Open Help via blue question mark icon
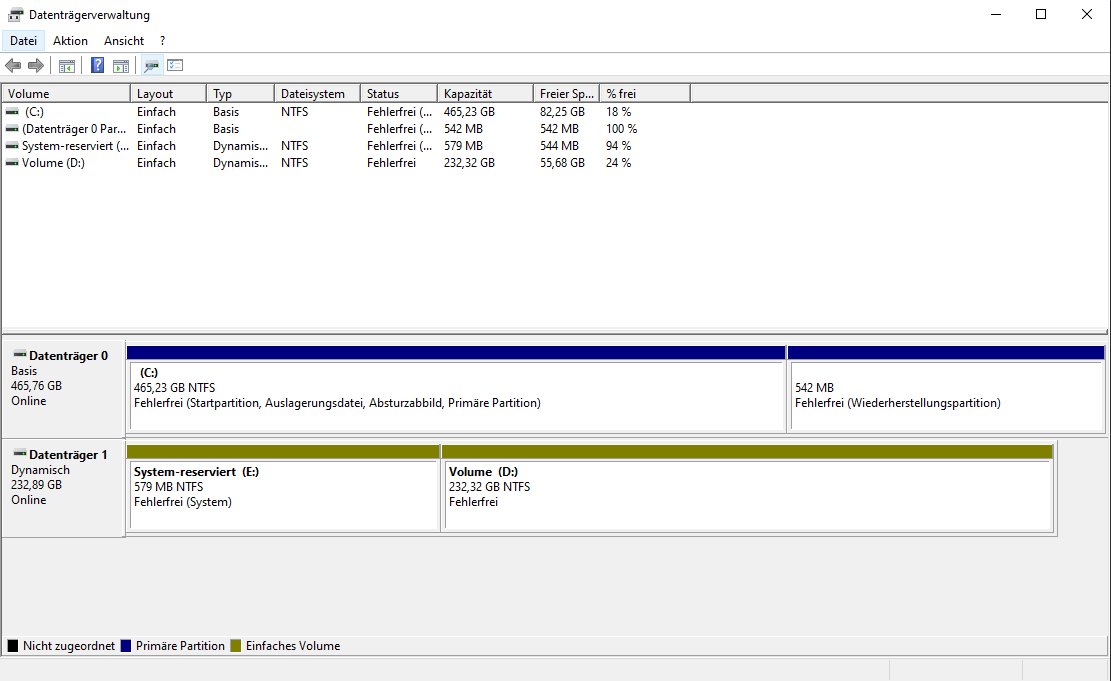Viewport: 1111px width, 681px height. point(98,66)
